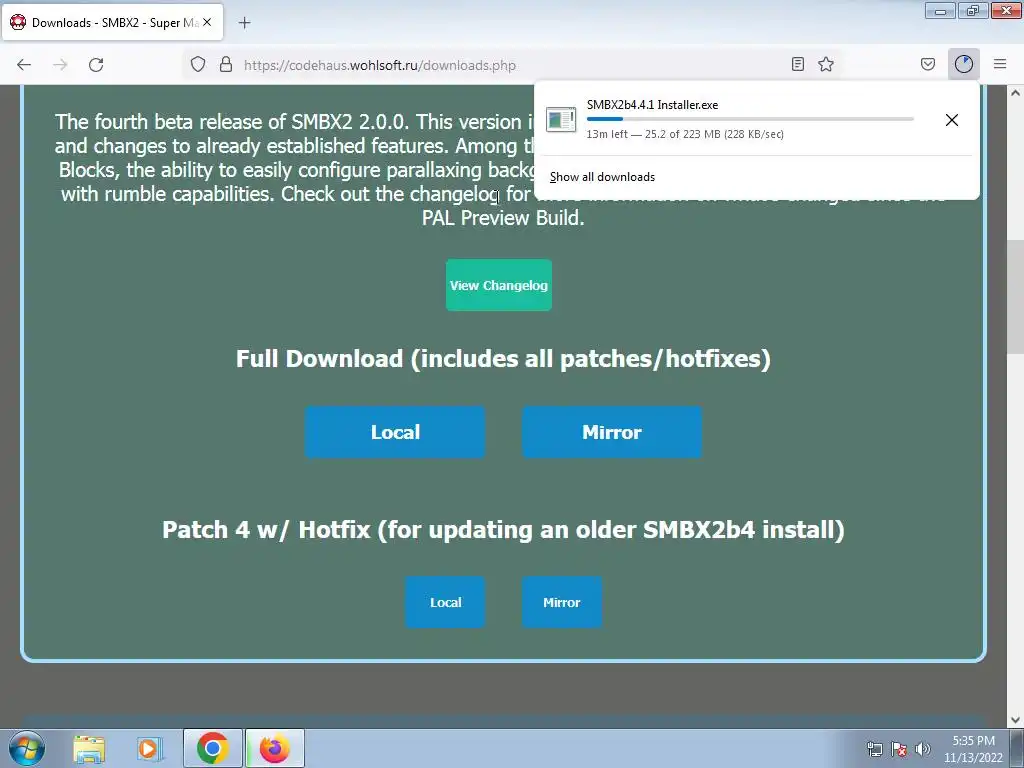The image size is (1024, 768).
Task: Click the scrollbar down arrow
Action: 1015,720
